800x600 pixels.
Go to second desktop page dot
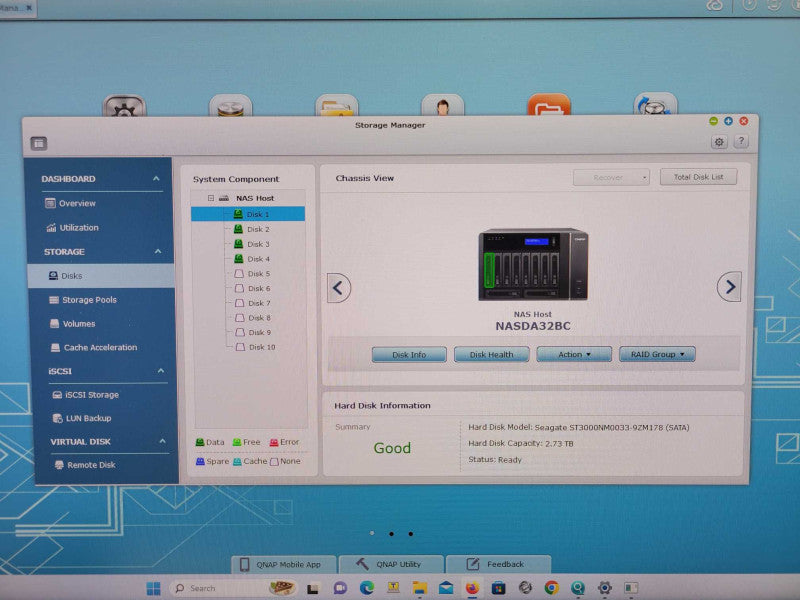391,534
